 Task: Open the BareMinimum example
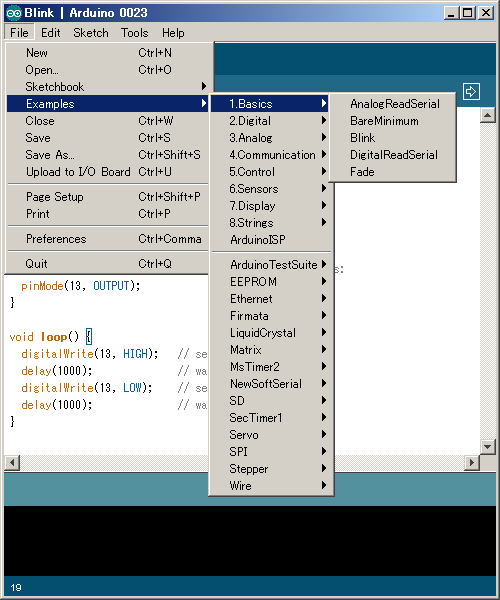coord(393,121)
